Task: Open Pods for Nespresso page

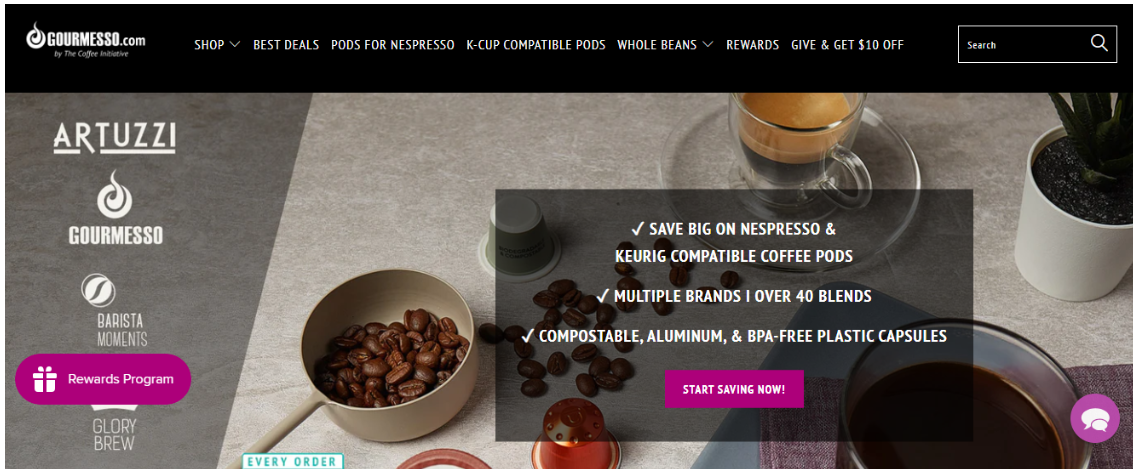Action: click(x=393, y=45)
